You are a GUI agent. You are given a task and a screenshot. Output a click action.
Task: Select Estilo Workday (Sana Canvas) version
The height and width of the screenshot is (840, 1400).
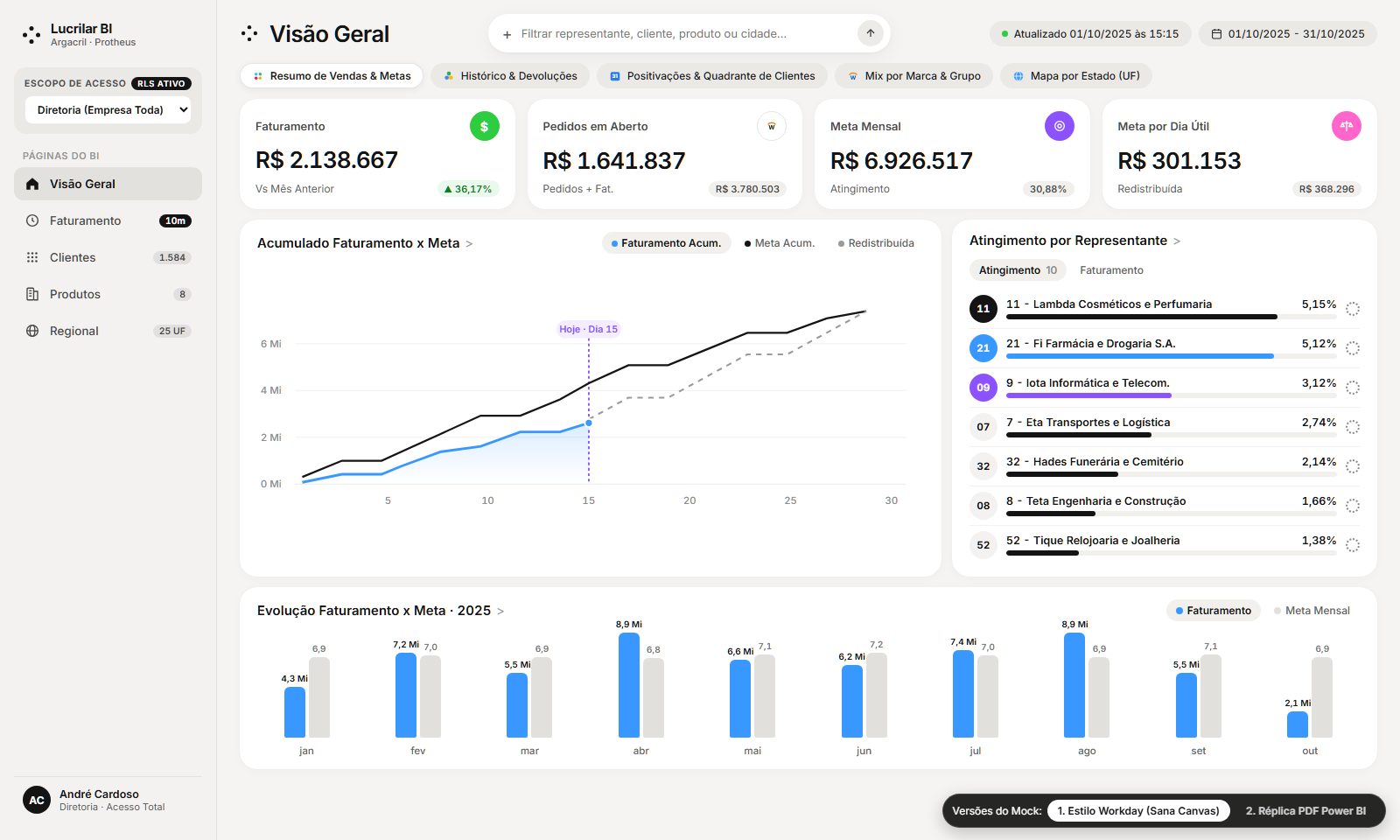click(1138, 811)
